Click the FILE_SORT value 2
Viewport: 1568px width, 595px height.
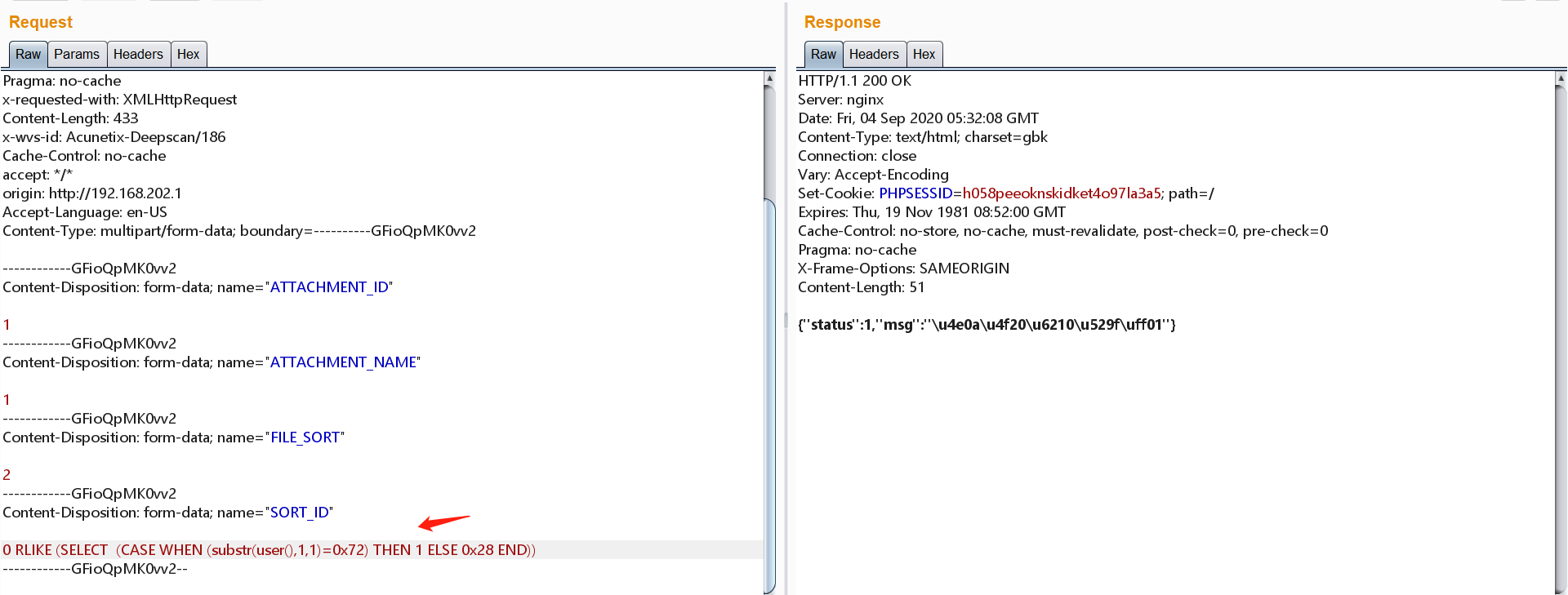7,475
